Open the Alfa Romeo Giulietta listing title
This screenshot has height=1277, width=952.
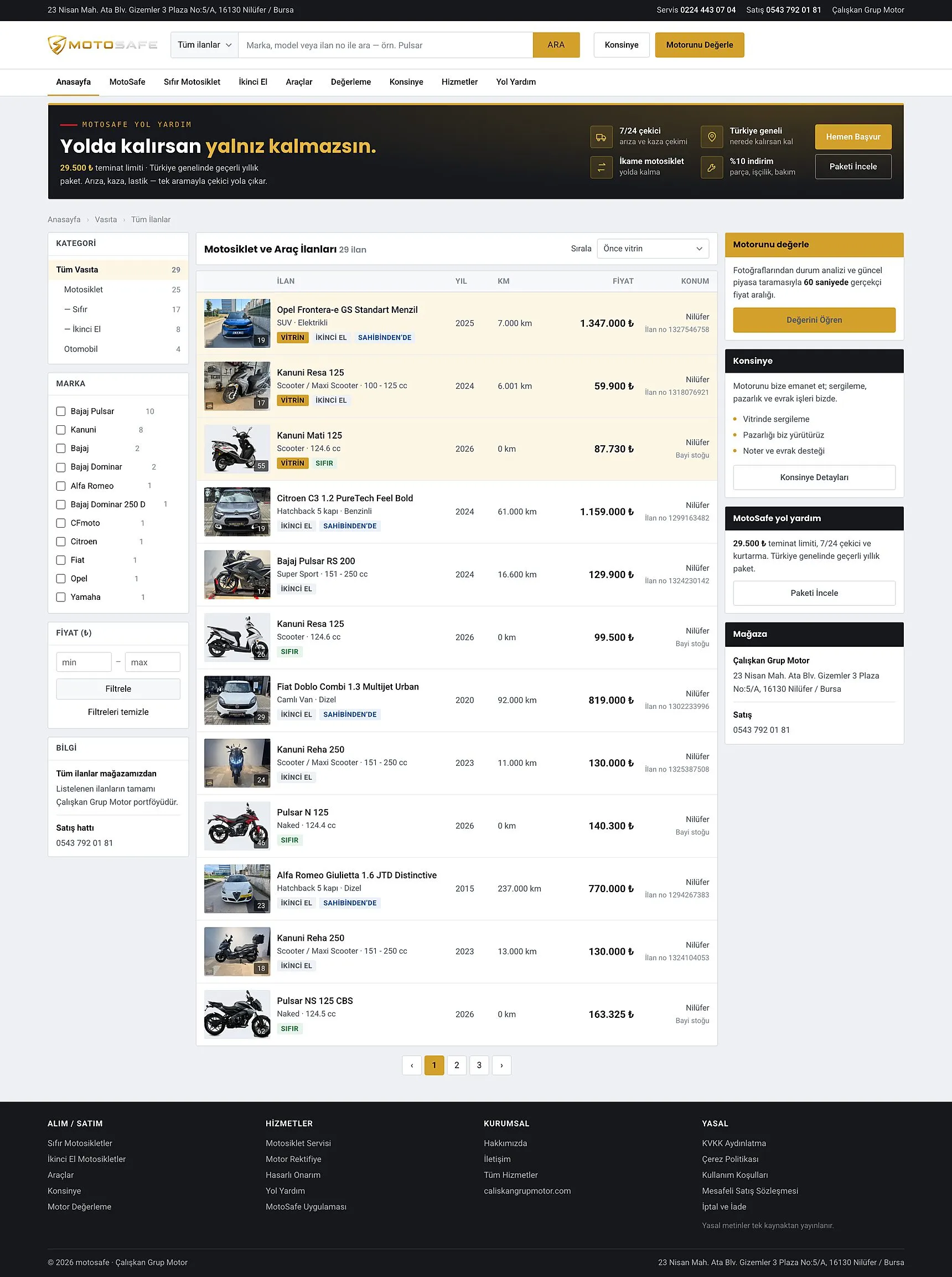click(x=356, y=875)
